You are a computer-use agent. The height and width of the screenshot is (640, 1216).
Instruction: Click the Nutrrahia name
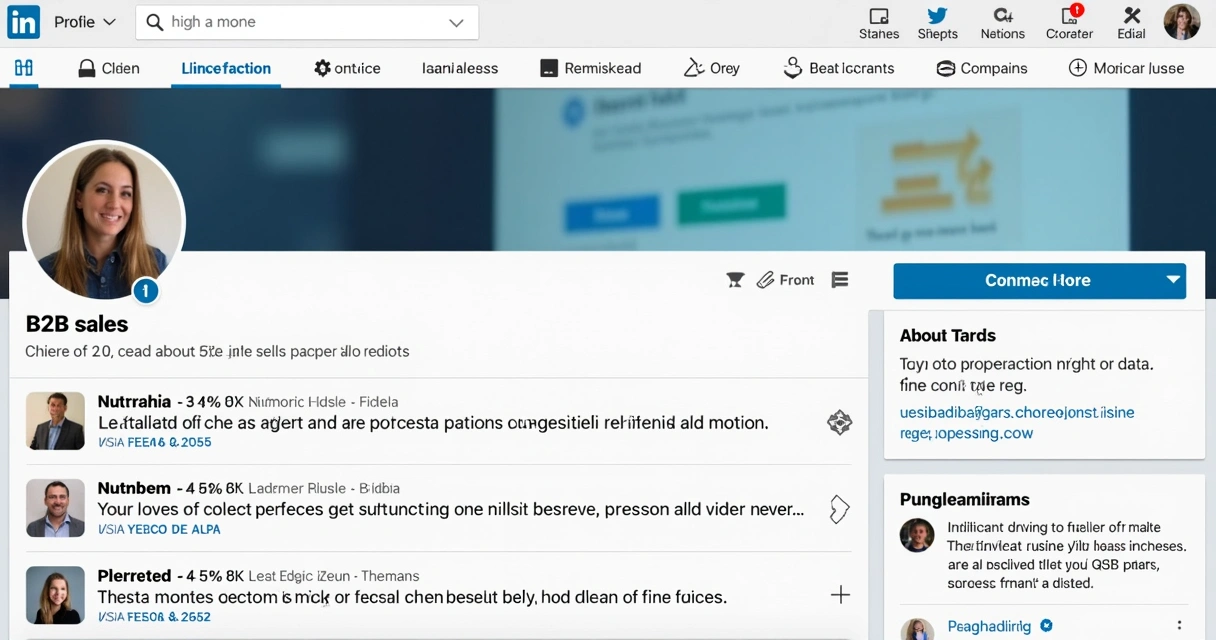[134, 402]
